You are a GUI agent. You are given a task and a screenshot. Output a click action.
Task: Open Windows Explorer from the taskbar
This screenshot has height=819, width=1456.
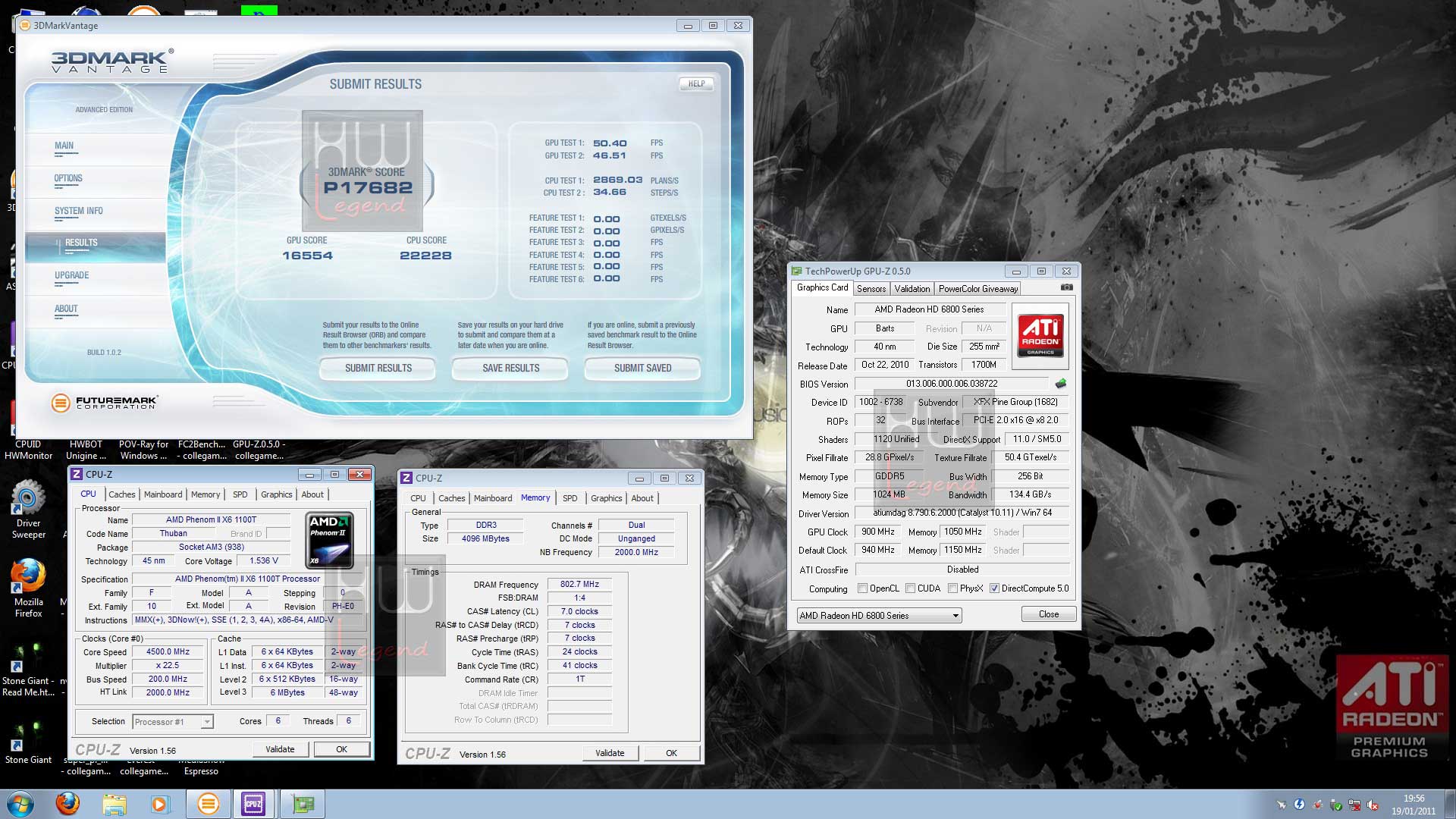tap(115, 804)
